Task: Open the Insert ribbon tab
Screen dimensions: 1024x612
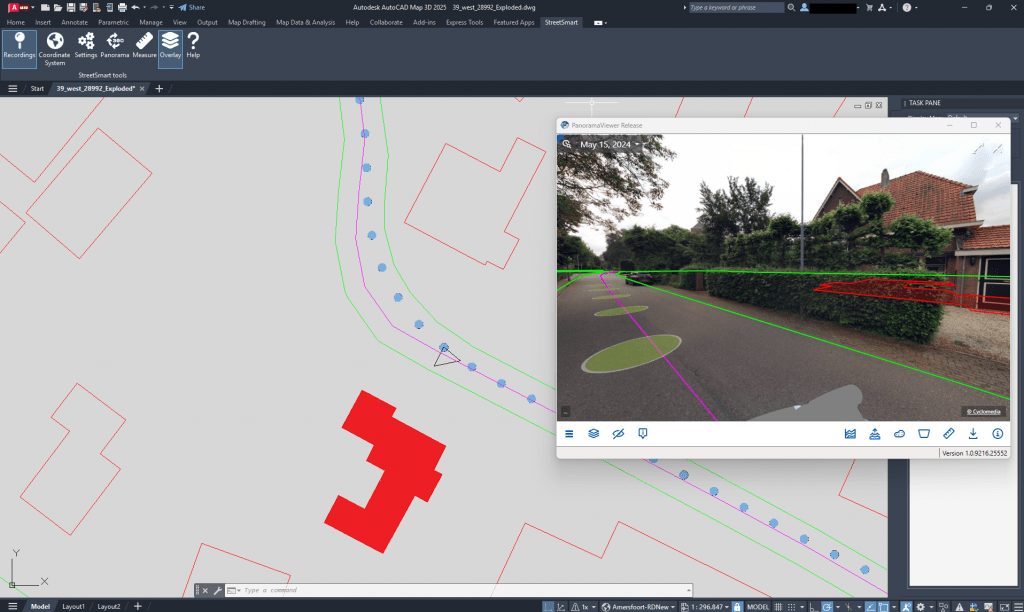Action: pyautogui.click(x=43, y=22)
